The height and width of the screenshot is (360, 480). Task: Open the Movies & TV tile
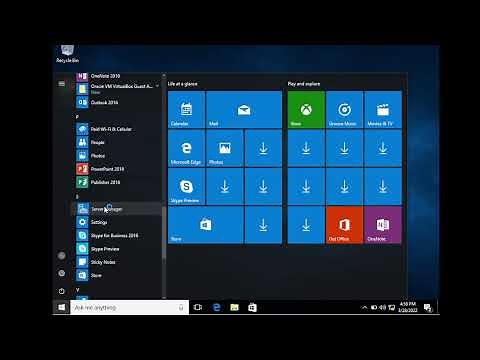tap(383, 109)
